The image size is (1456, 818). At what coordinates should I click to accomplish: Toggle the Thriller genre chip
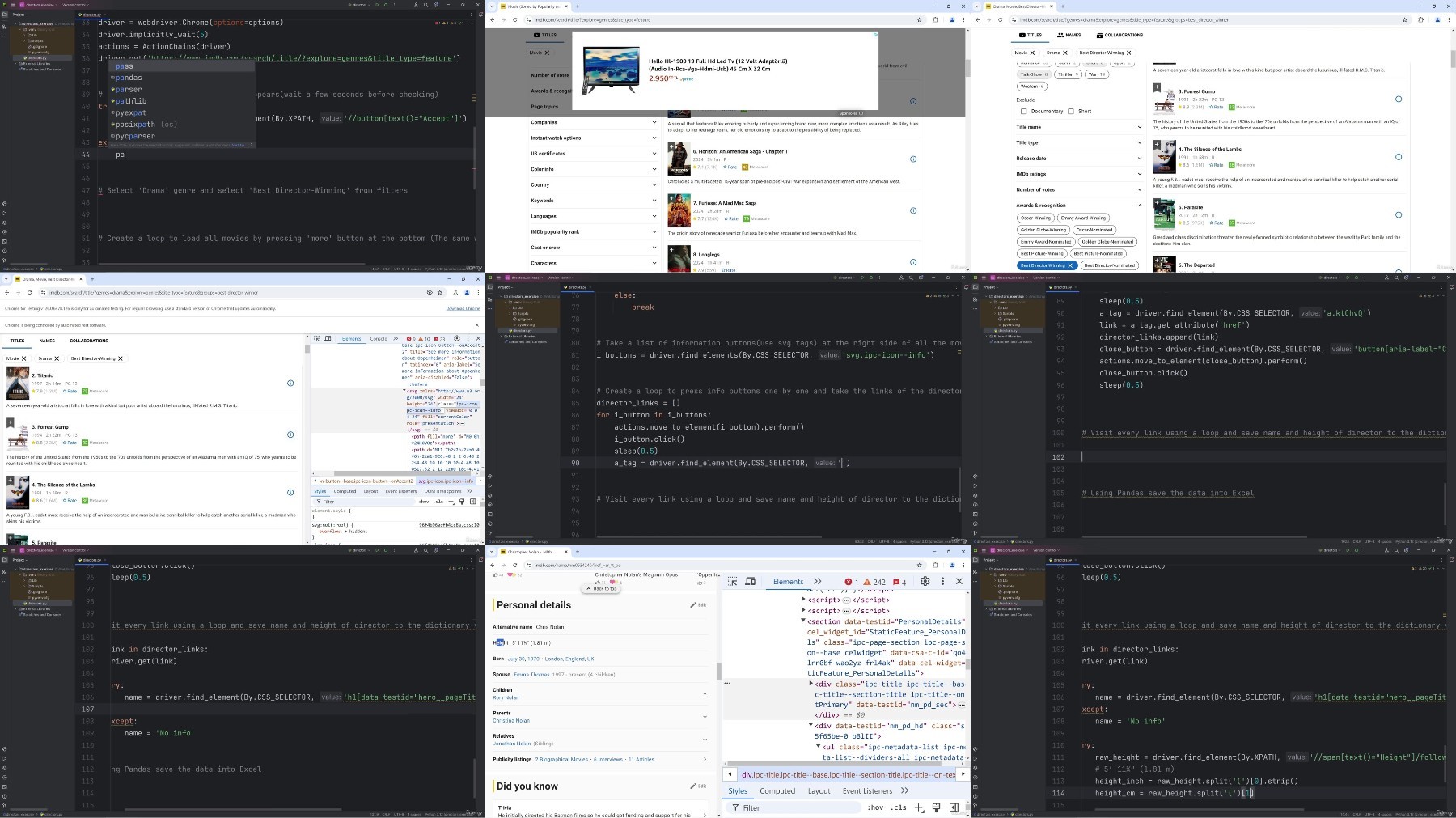tap(1067, 74)
